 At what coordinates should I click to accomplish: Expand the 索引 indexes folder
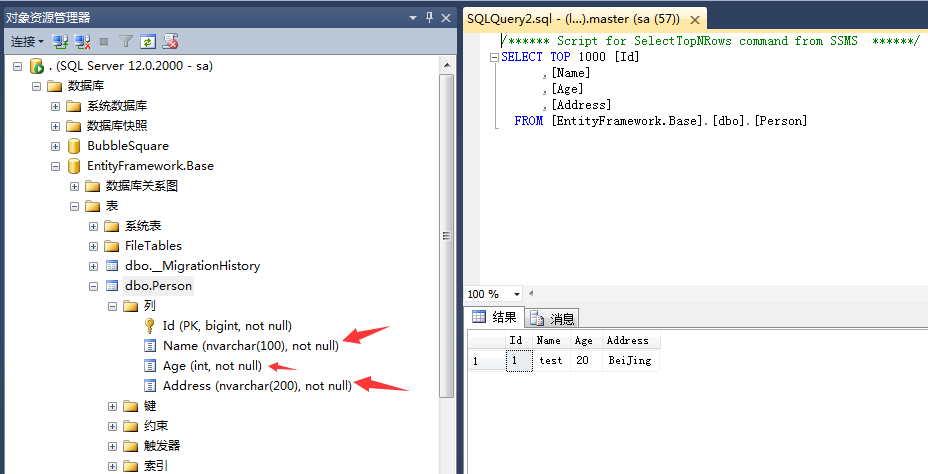[112, 466]
